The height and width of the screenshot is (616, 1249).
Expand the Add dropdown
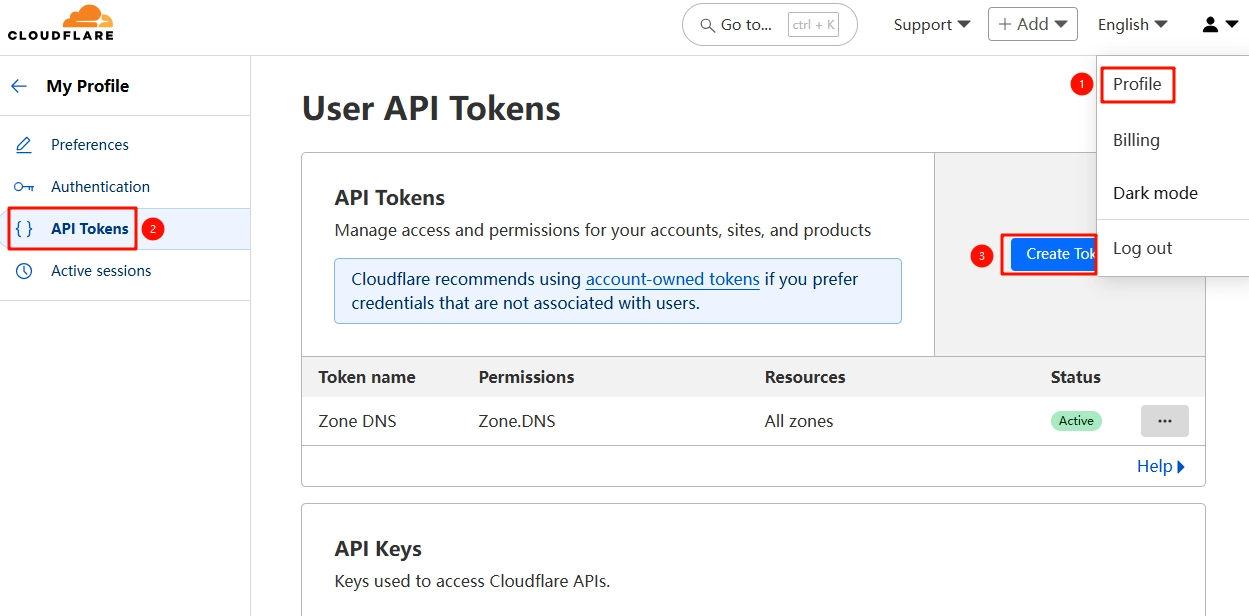(1031, 24)
